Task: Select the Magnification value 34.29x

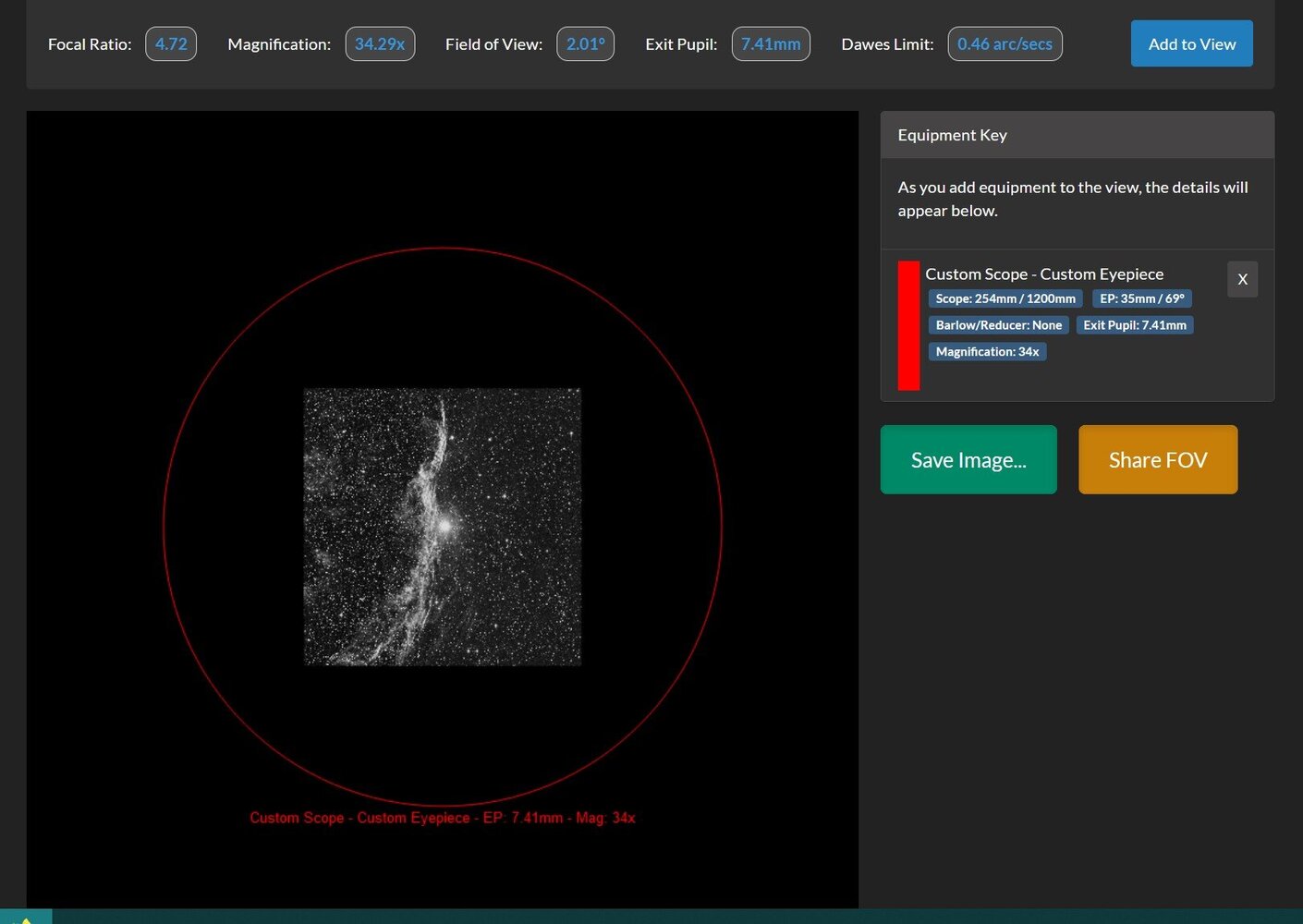Action: (x=380, y=43)
